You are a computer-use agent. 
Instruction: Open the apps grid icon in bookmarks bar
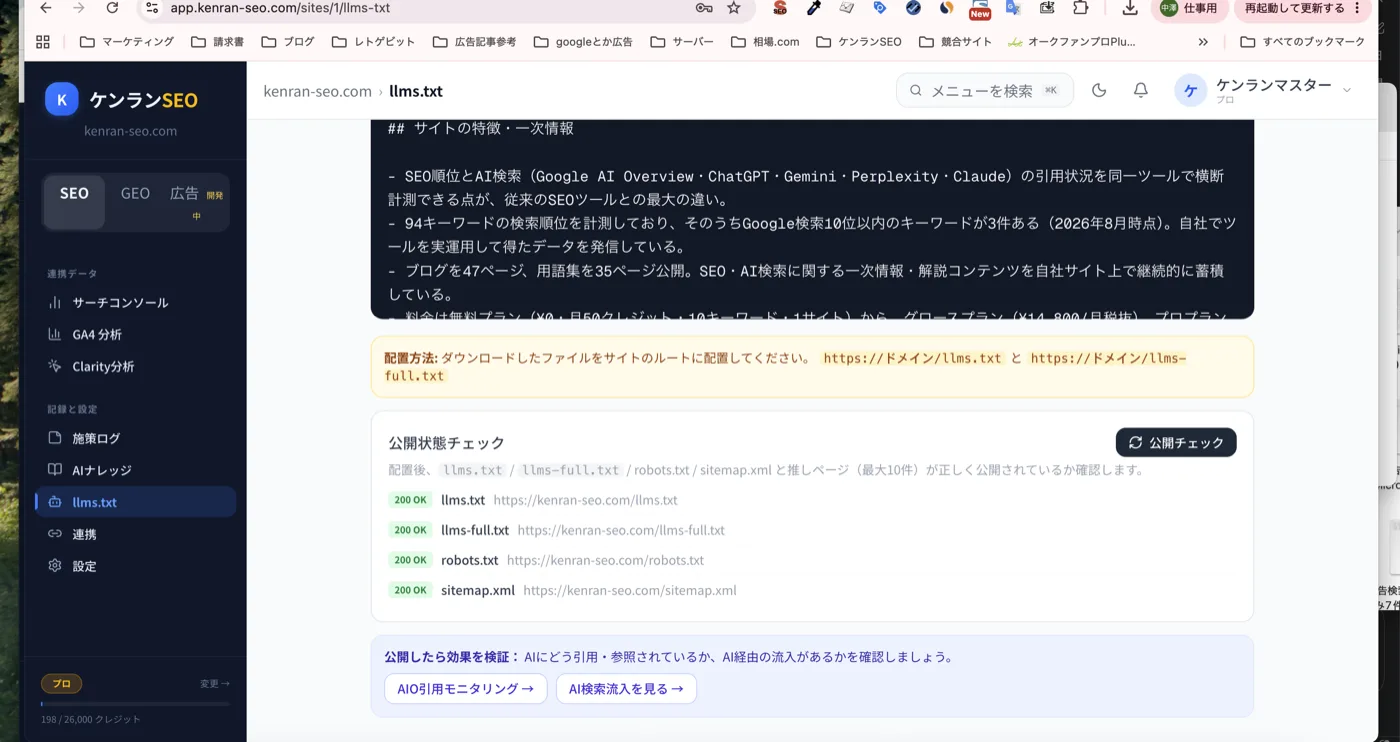click(42, 42)
